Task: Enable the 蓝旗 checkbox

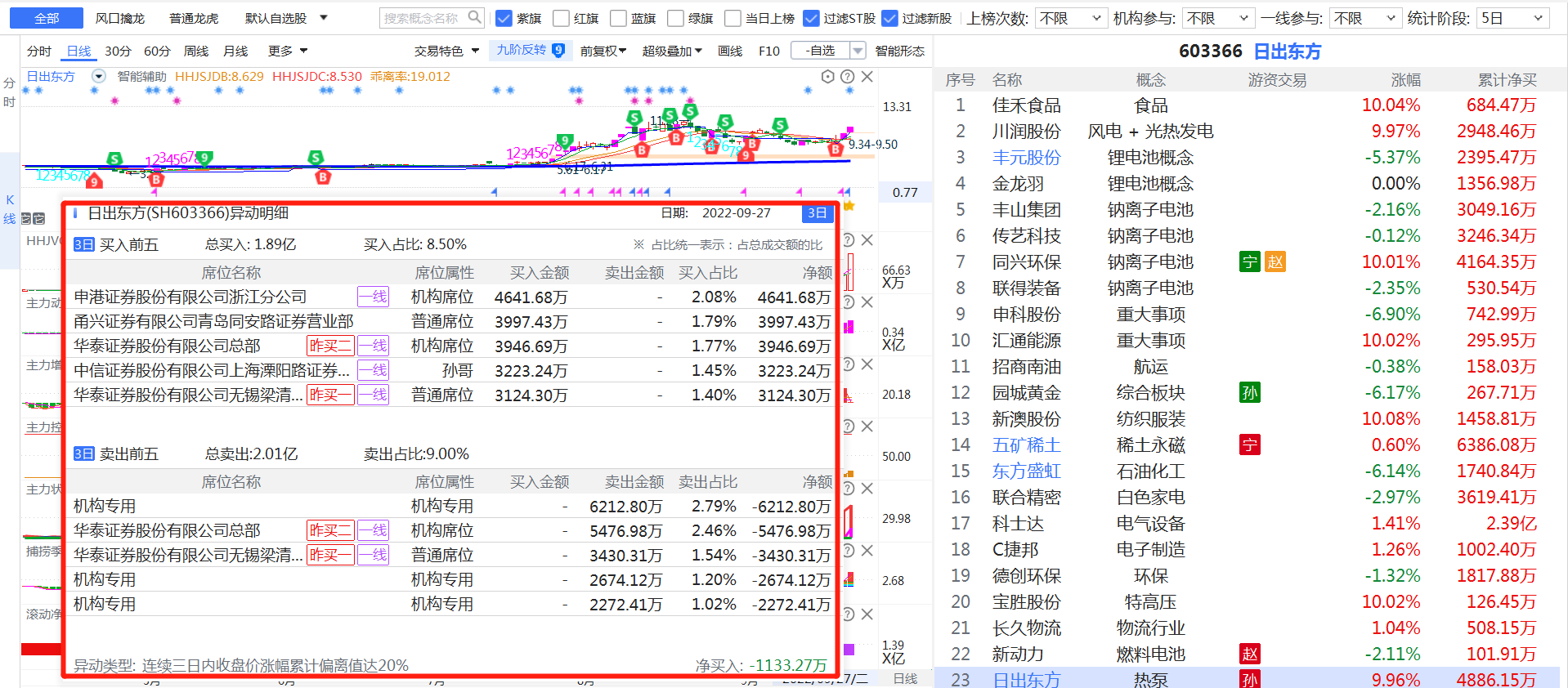Action: (x=618, y=18)
